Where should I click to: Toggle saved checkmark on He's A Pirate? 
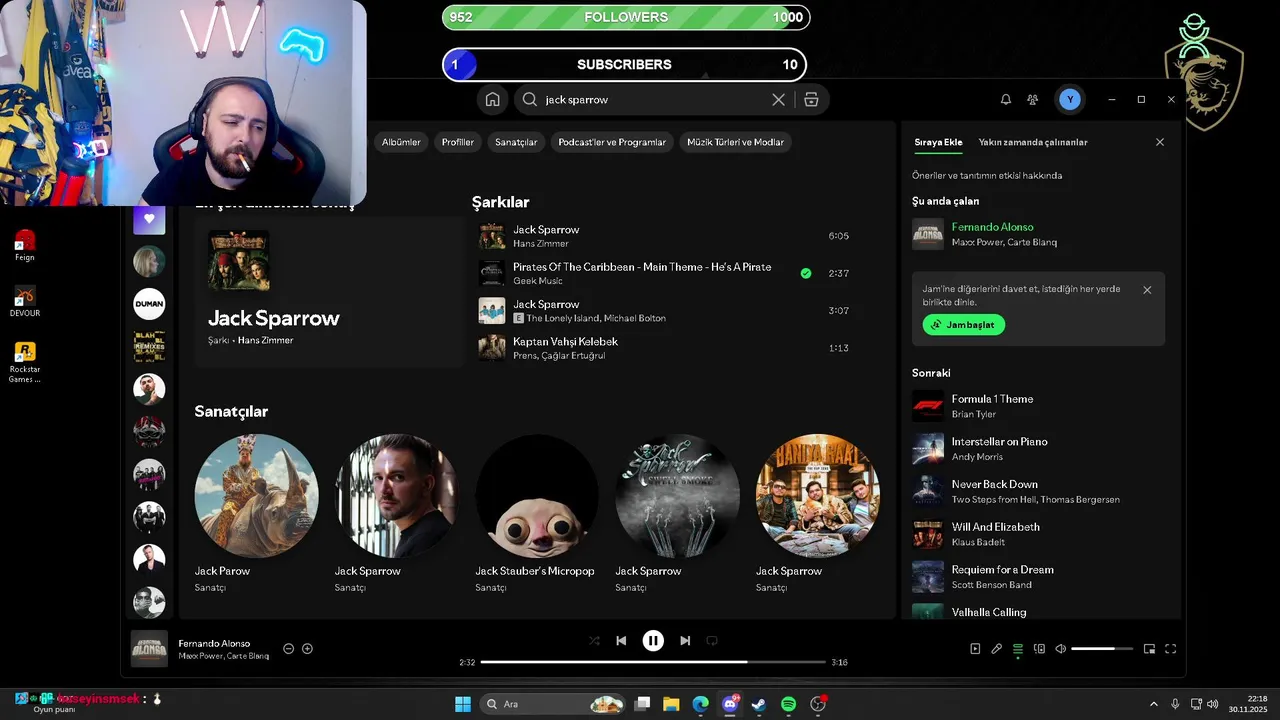806,273
